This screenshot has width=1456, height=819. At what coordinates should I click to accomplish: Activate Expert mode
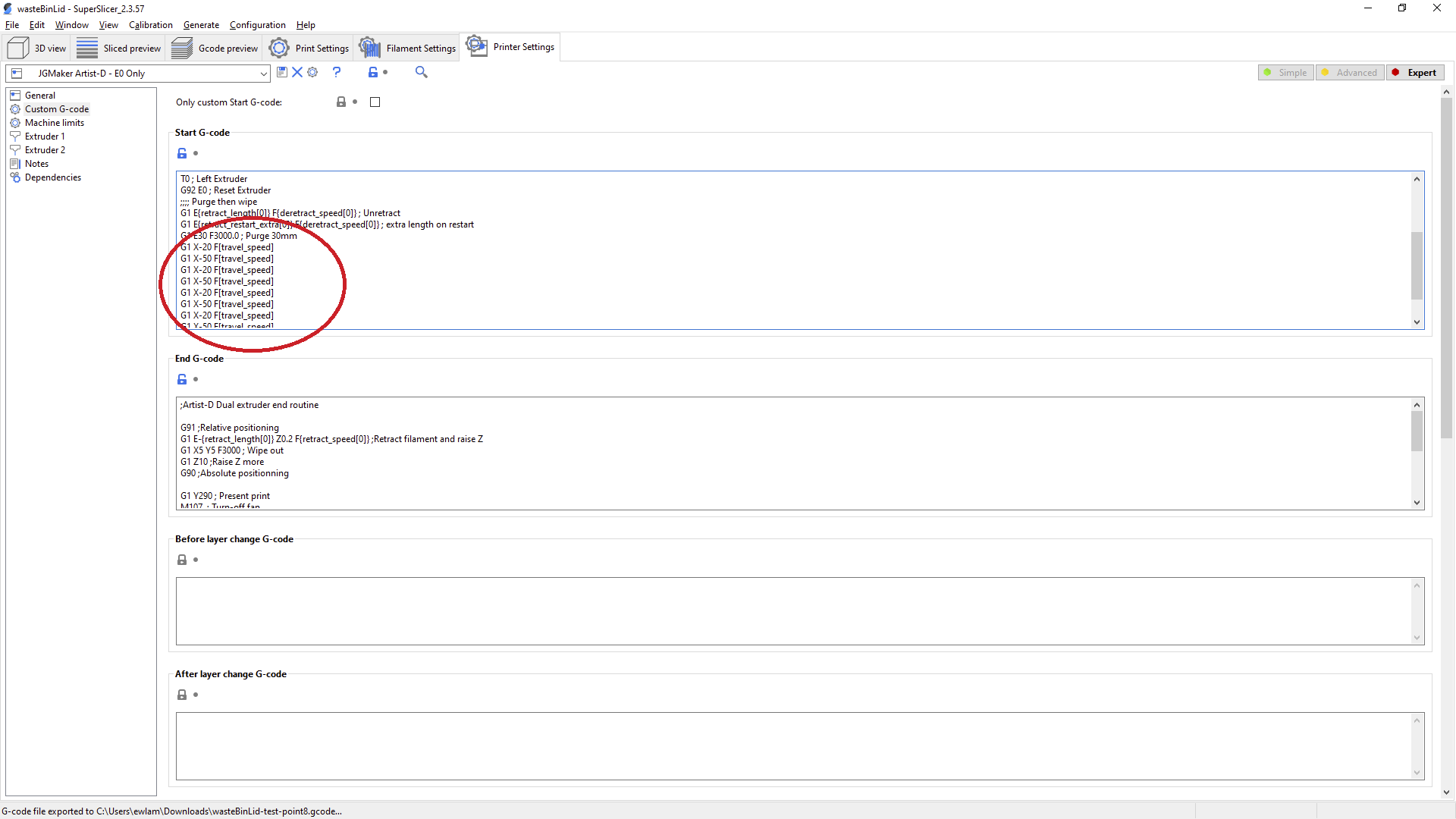pos(1415,72)
